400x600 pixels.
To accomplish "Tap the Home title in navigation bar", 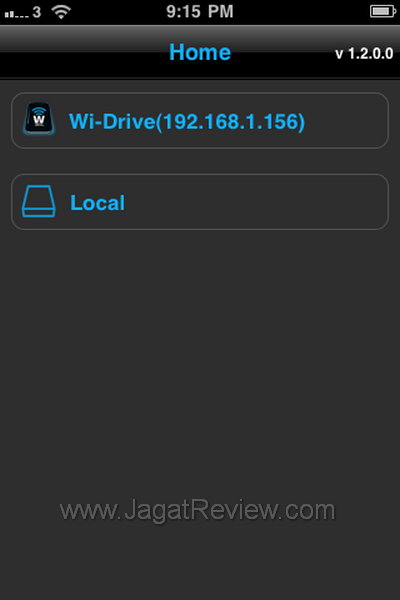I will click(x=200, y=52).
